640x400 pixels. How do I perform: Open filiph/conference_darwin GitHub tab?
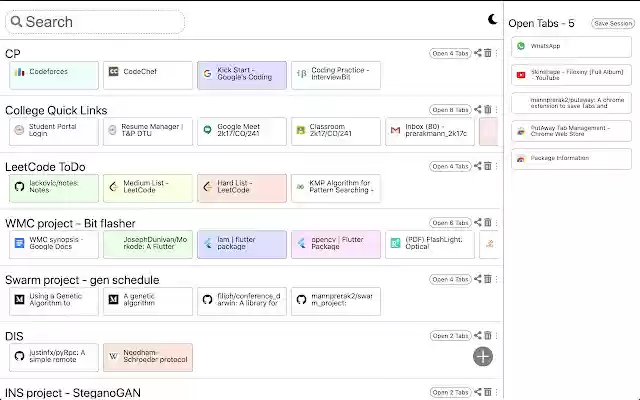[x=242, y=301]
